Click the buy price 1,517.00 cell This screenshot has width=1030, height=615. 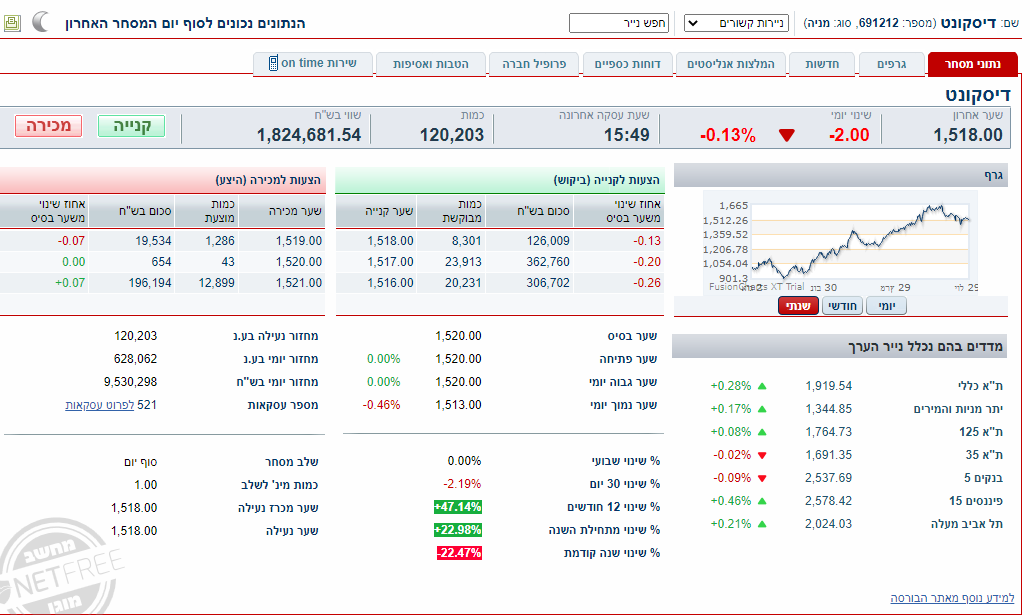click(390, 262)
